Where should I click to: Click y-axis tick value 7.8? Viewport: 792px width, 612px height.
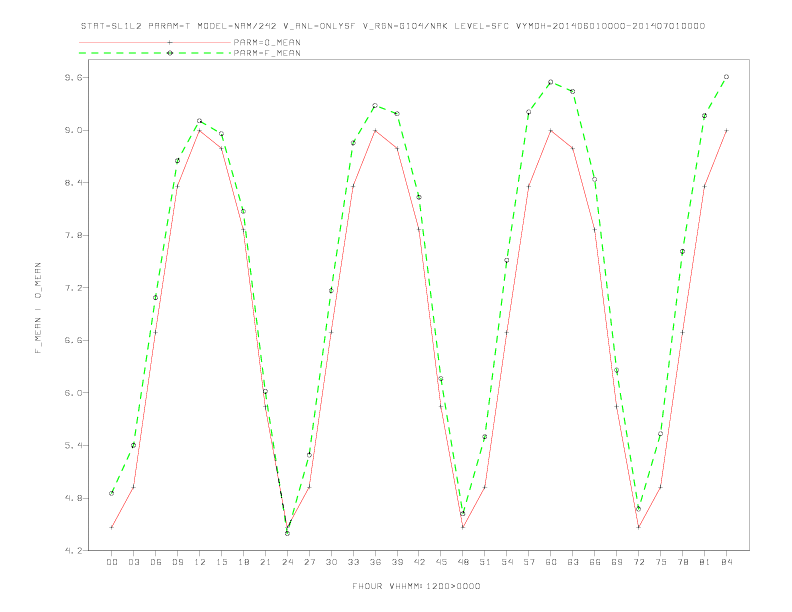[73, 235]
